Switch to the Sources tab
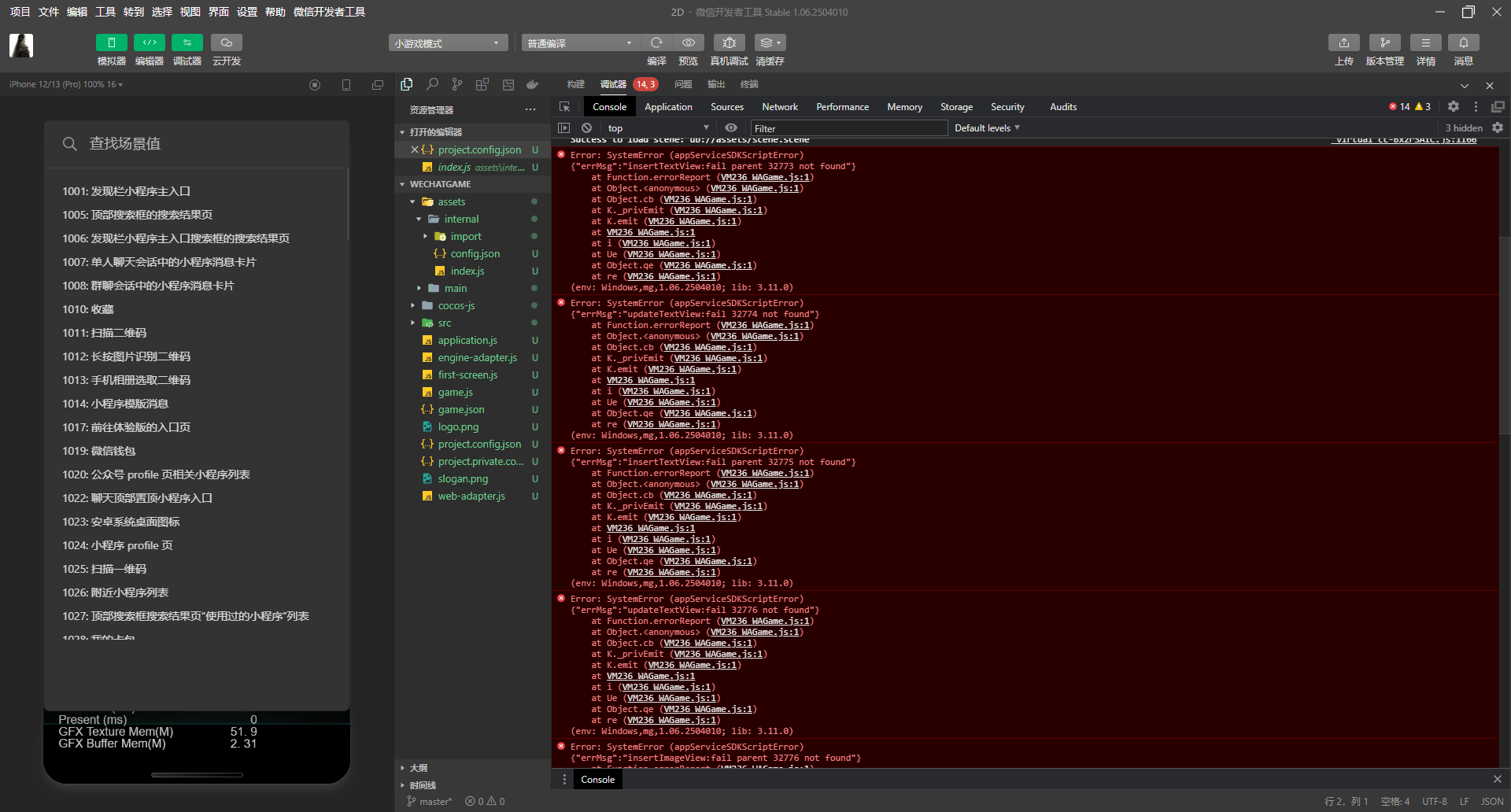This screenshot has height=812, width=1511. pos(727,107)
